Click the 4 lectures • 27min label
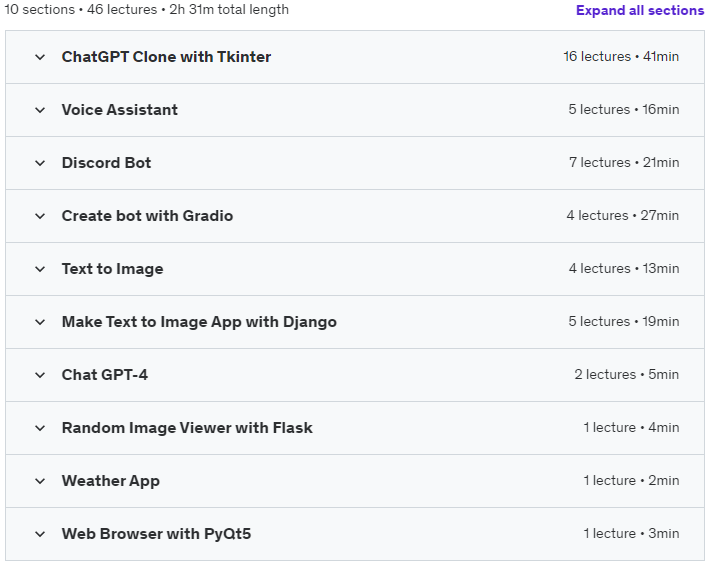The height and width of the screenshot is (565, 708). 623,215
